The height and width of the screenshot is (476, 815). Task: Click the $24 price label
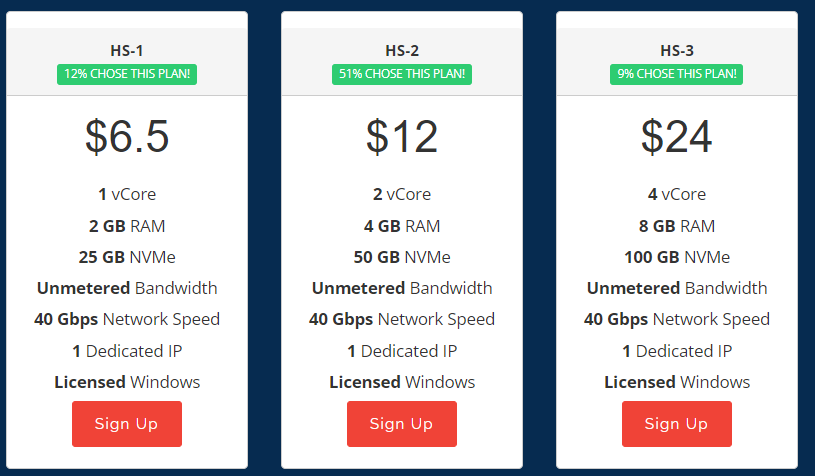(x=677, y=137)
